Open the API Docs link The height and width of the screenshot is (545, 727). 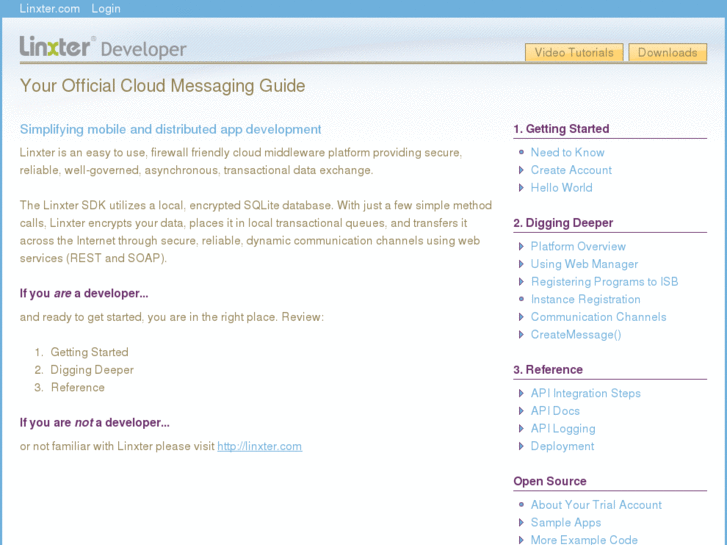click(555, 411)
